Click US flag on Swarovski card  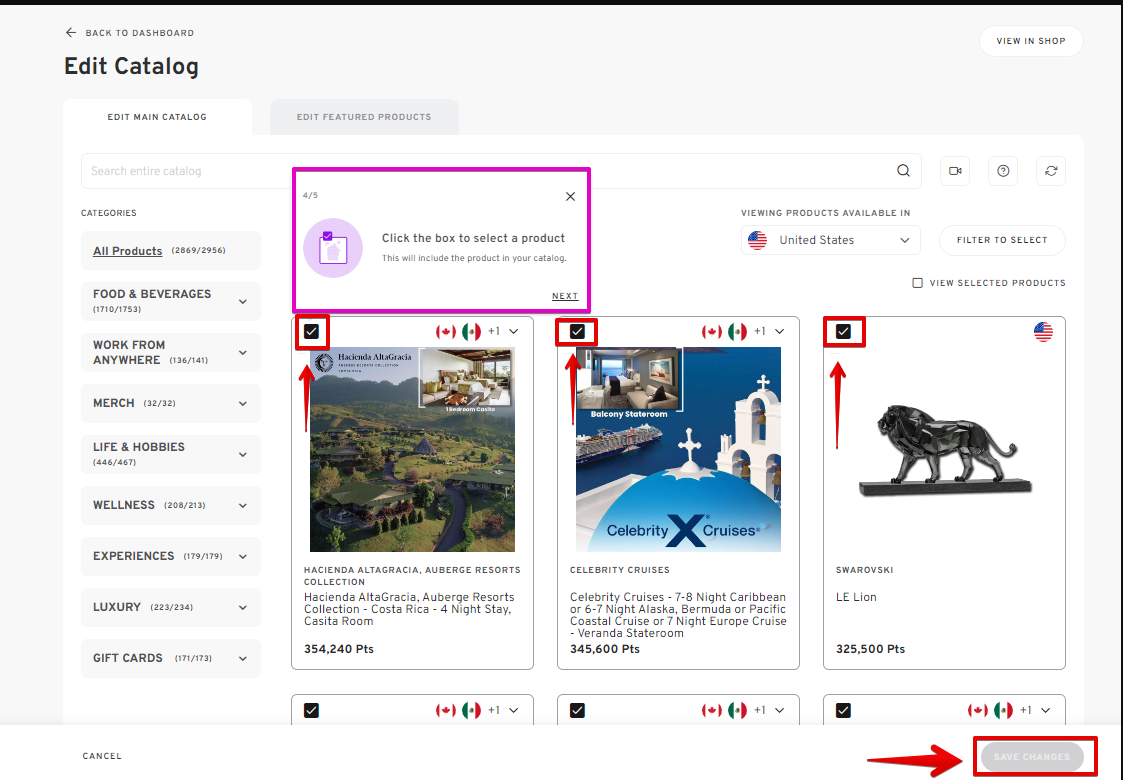pyautogui.click(x=1043, y=332)
